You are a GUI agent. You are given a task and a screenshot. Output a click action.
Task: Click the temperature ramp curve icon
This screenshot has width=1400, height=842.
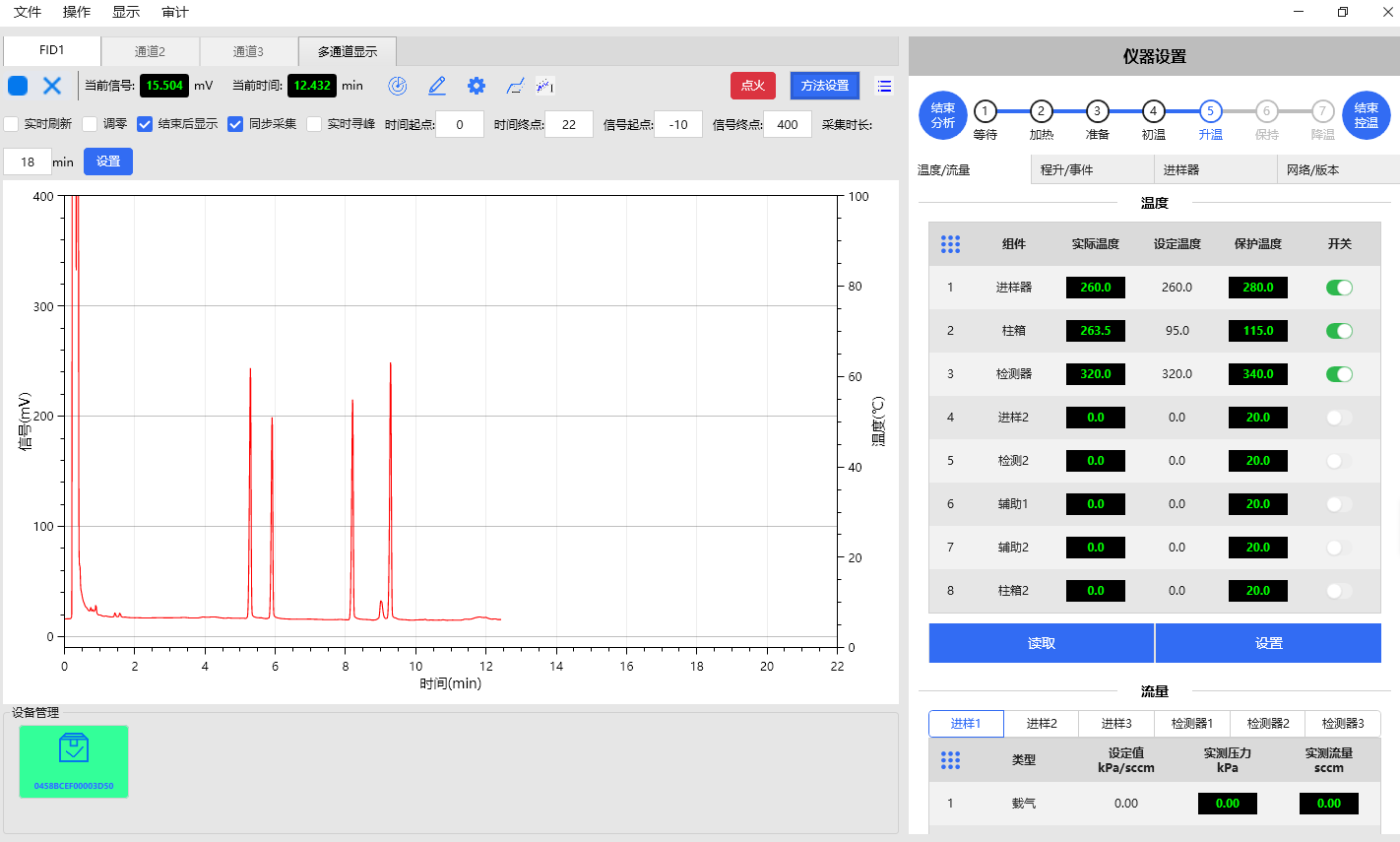coord(515,86)
